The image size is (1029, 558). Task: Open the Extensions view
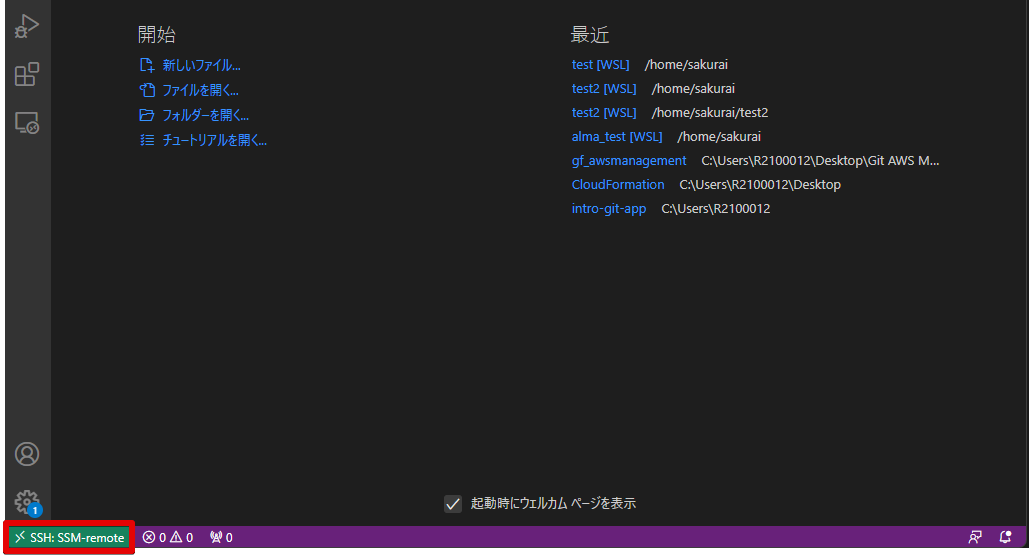(27, 74)
